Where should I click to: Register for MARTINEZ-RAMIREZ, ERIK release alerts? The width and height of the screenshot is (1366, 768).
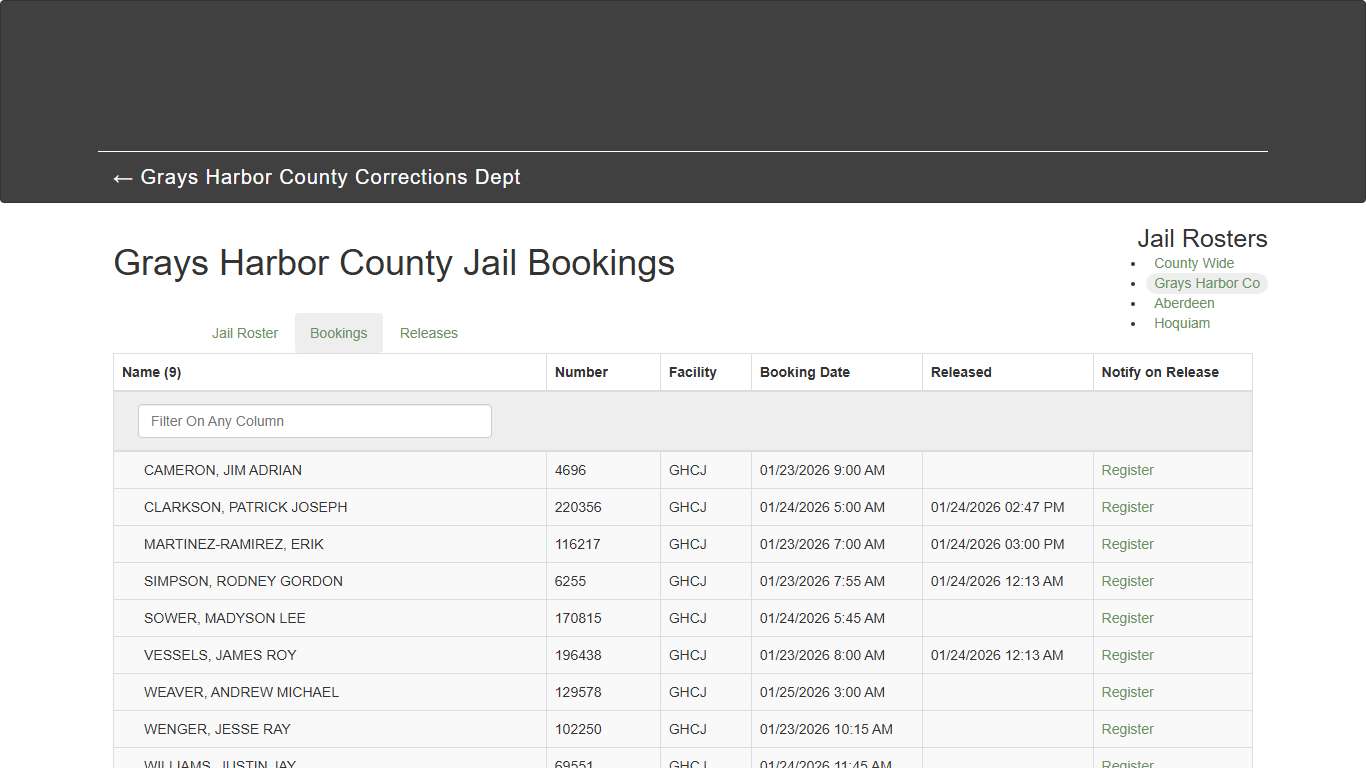pyautogui.click(x=1127, y=544)
